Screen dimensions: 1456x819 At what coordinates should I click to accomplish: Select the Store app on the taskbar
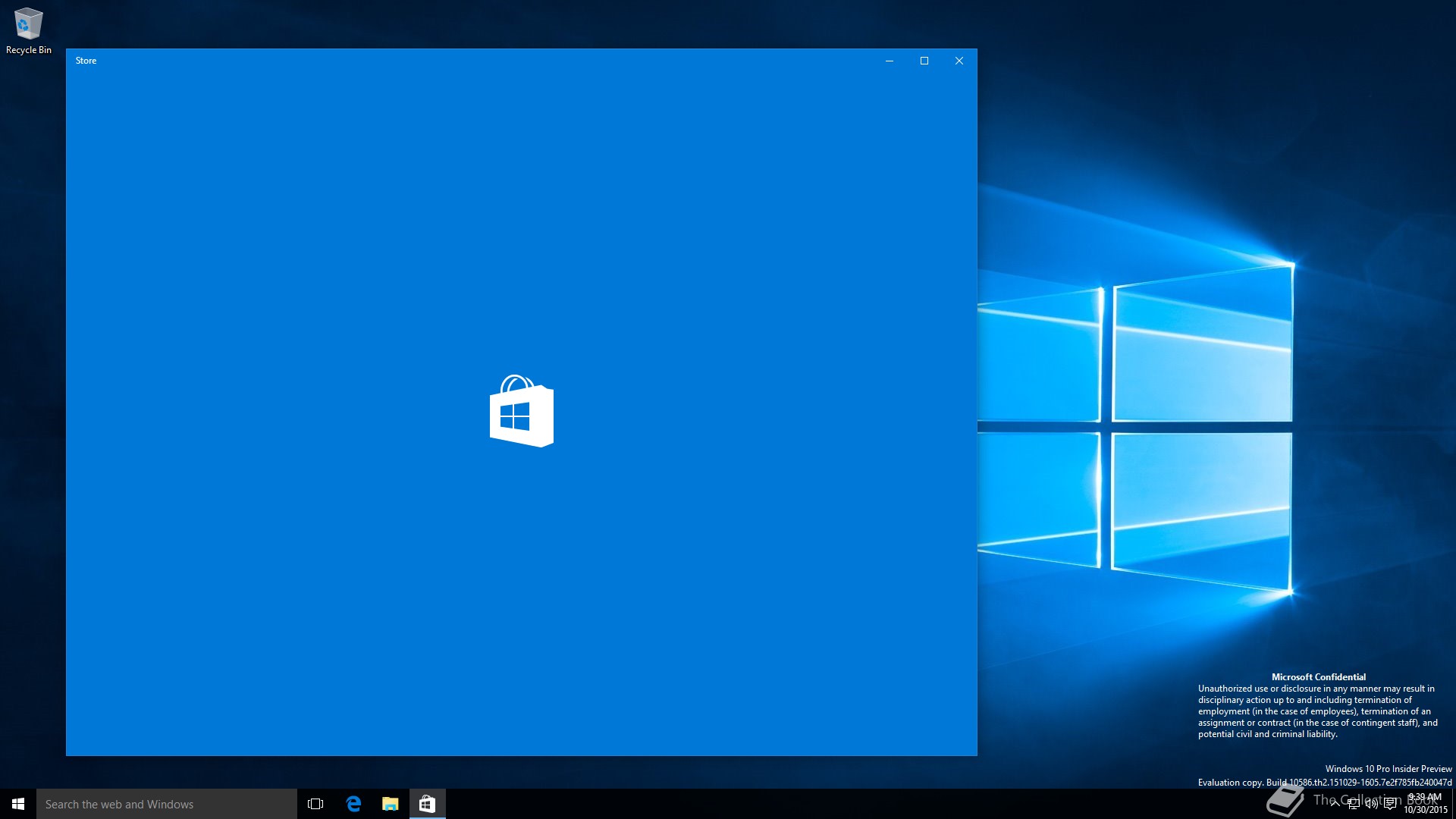(427, 804)
